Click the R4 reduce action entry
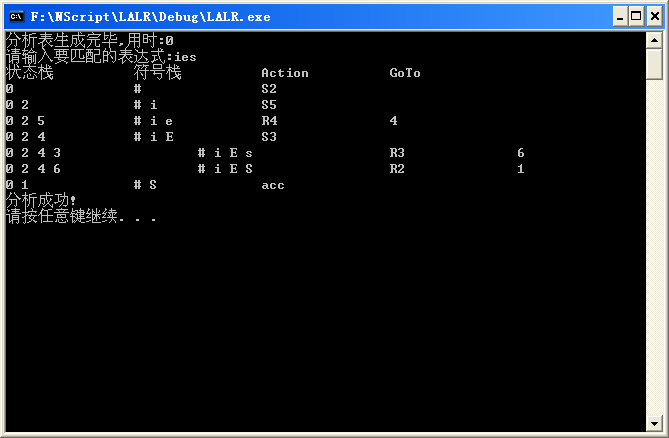 [269, 121]
